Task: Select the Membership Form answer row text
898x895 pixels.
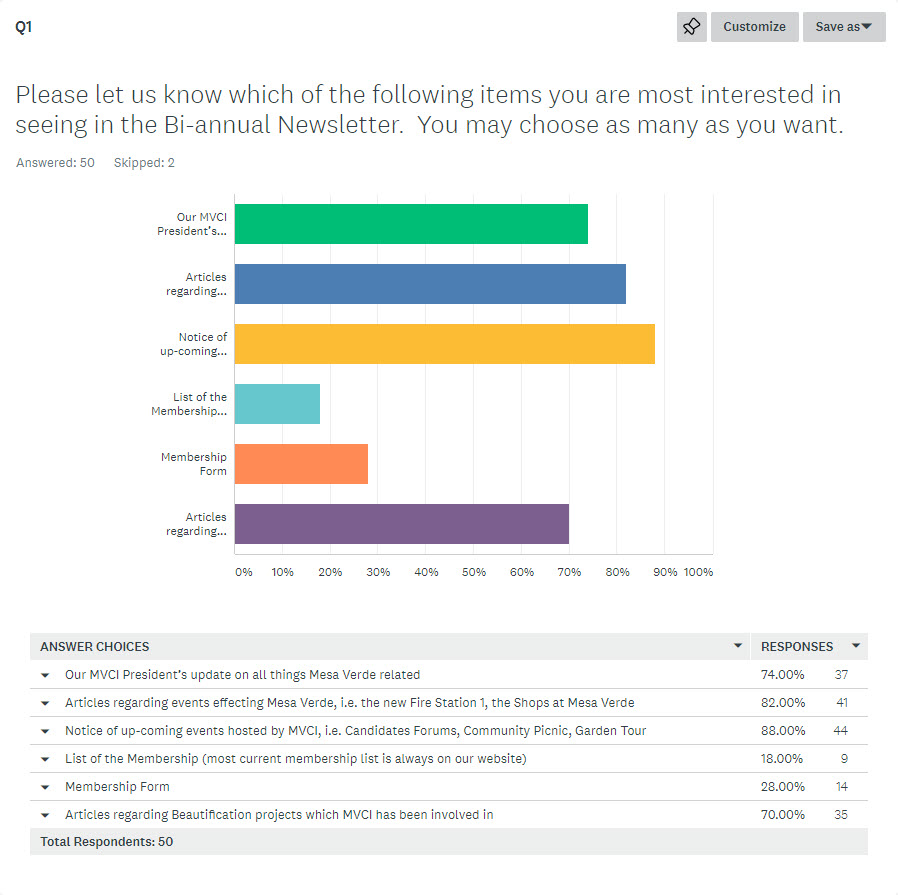Action: (x=117, y=787)
